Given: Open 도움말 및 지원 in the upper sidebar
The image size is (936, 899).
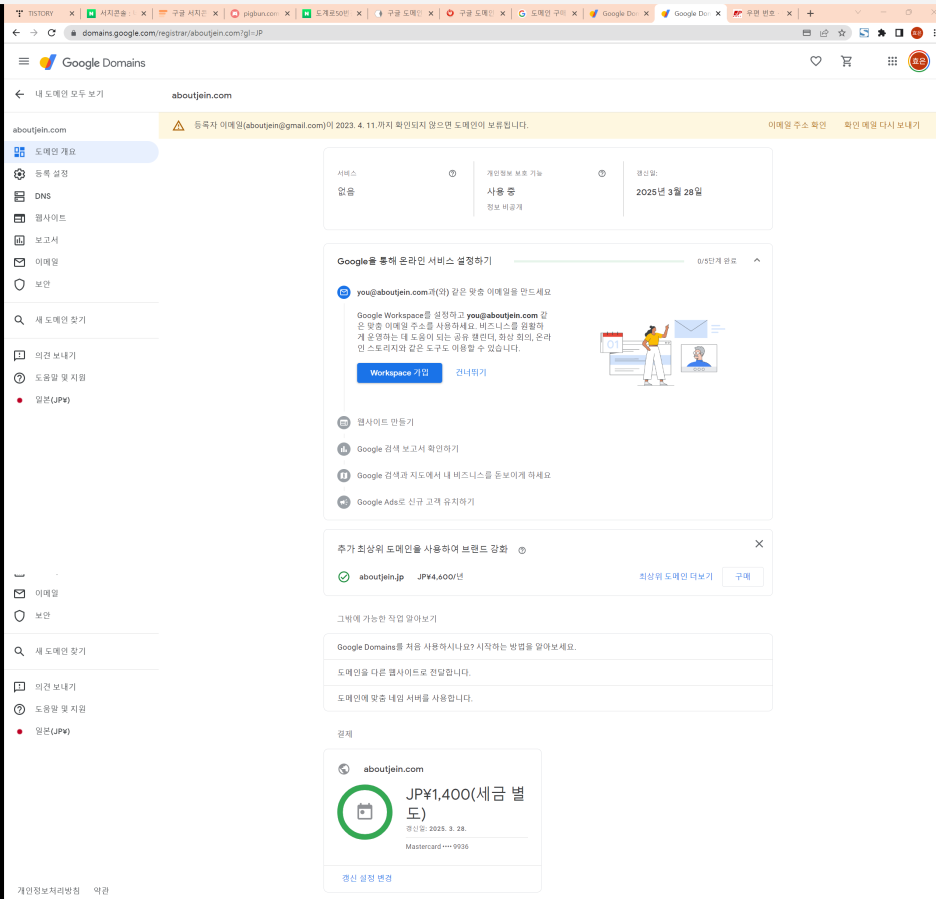Looking at the screenshot, I should pyautogui.click(x=81, y=377).
